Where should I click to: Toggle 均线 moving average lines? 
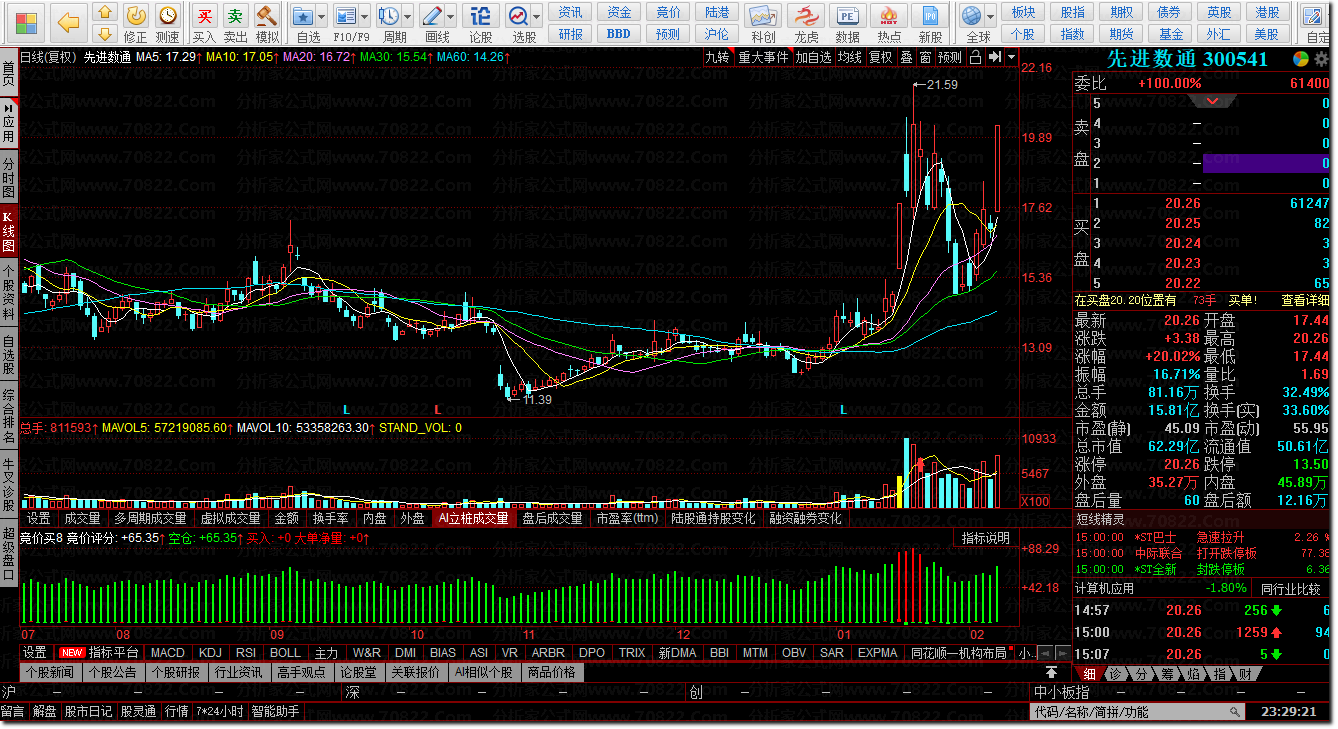(849, 57)
